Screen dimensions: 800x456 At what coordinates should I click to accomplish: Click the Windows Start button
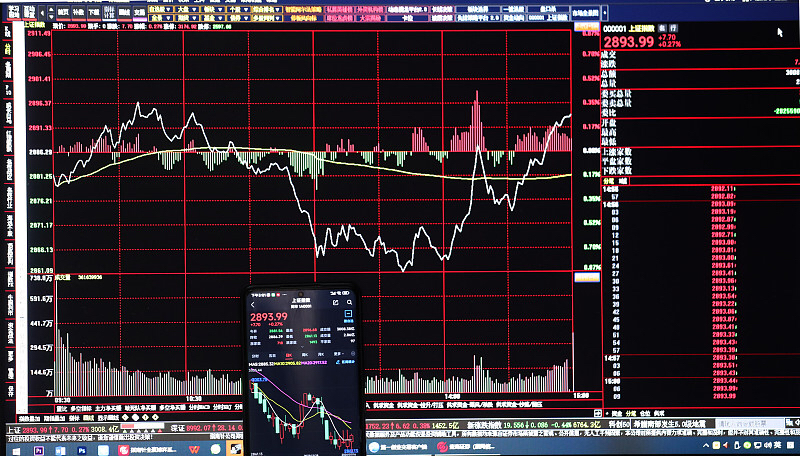click(15, 451)
